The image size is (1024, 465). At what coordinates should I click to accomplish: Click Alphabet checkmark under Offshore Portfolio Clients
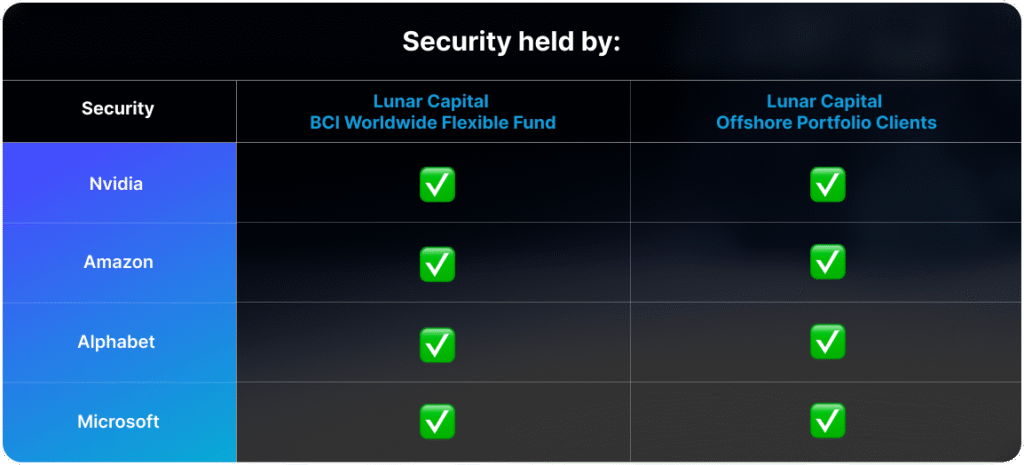(827, 342)
